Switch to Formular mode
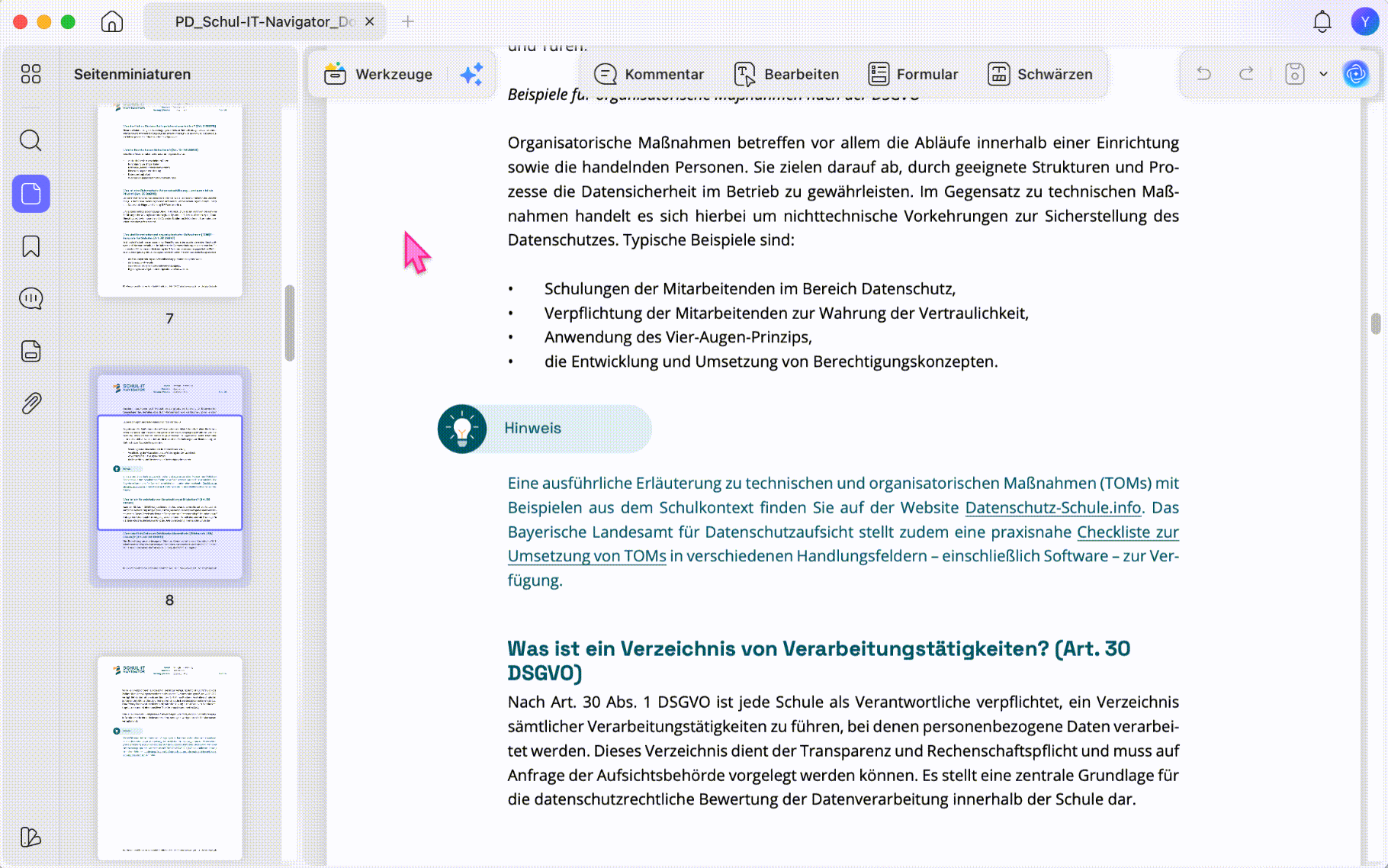 [913, 74]
